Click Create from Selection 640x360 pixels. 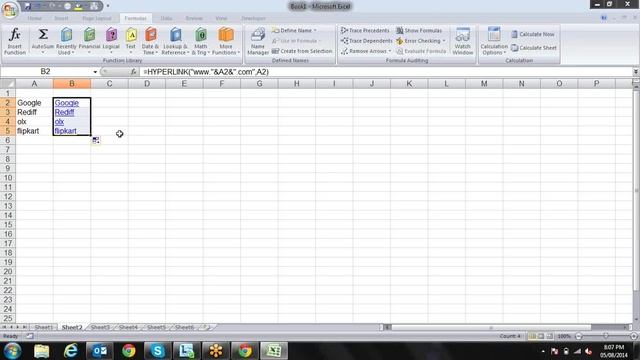302,51
